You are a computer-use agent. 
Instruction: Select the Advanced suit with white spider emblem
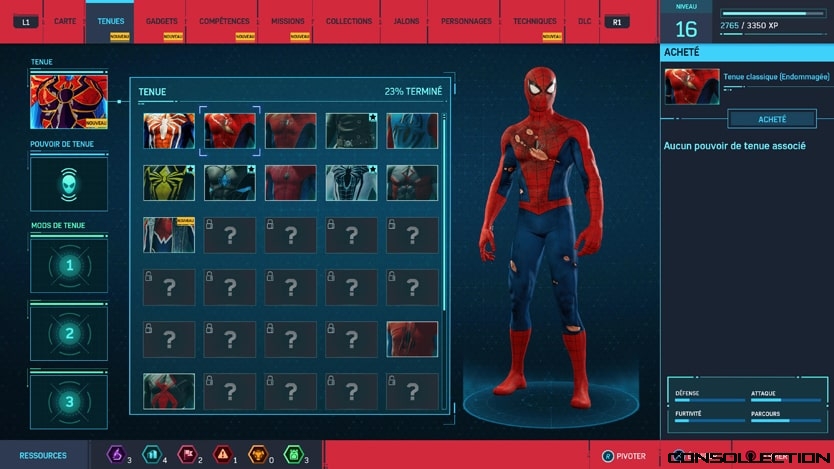[x=169, y=131]
